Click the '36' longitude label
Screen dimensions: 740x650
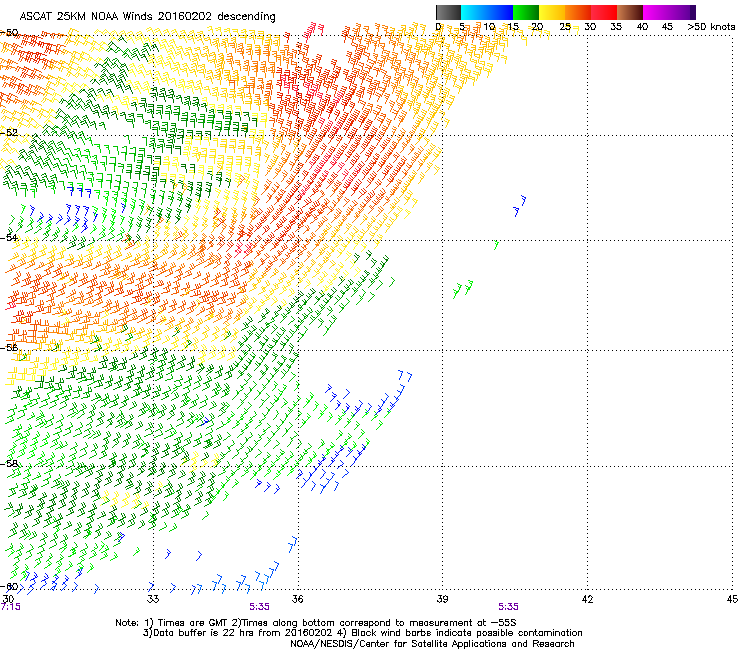(297, 599)
